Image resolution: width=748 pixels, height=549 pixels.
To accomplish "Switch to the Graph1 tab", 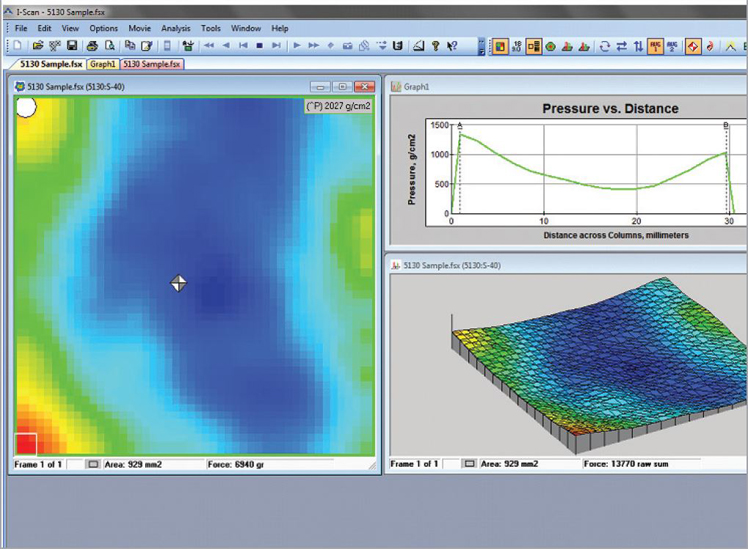I will [x=101, y=64].
